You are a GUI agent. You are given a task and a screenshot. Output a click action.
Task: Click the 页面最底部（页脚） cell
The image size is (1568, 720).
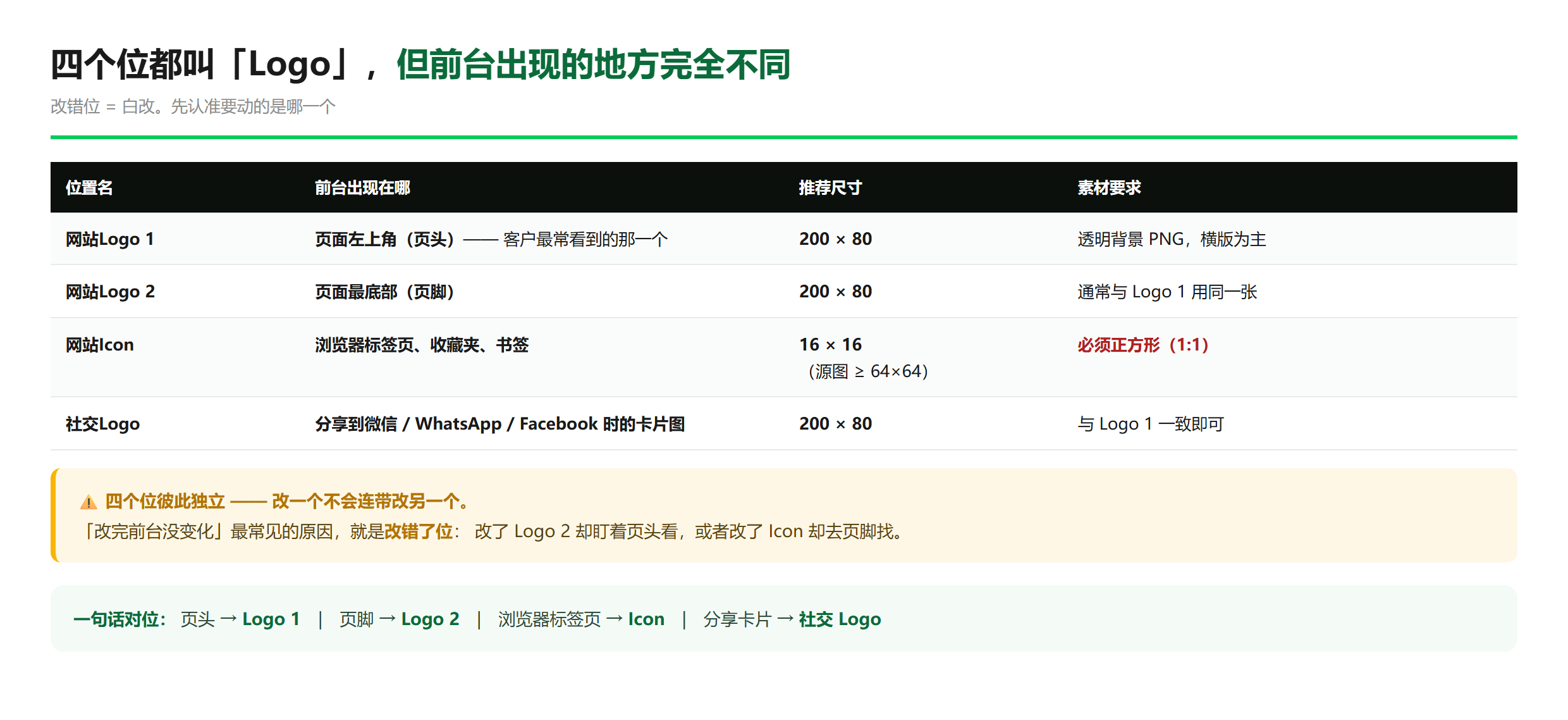click(x=385, y=292)
